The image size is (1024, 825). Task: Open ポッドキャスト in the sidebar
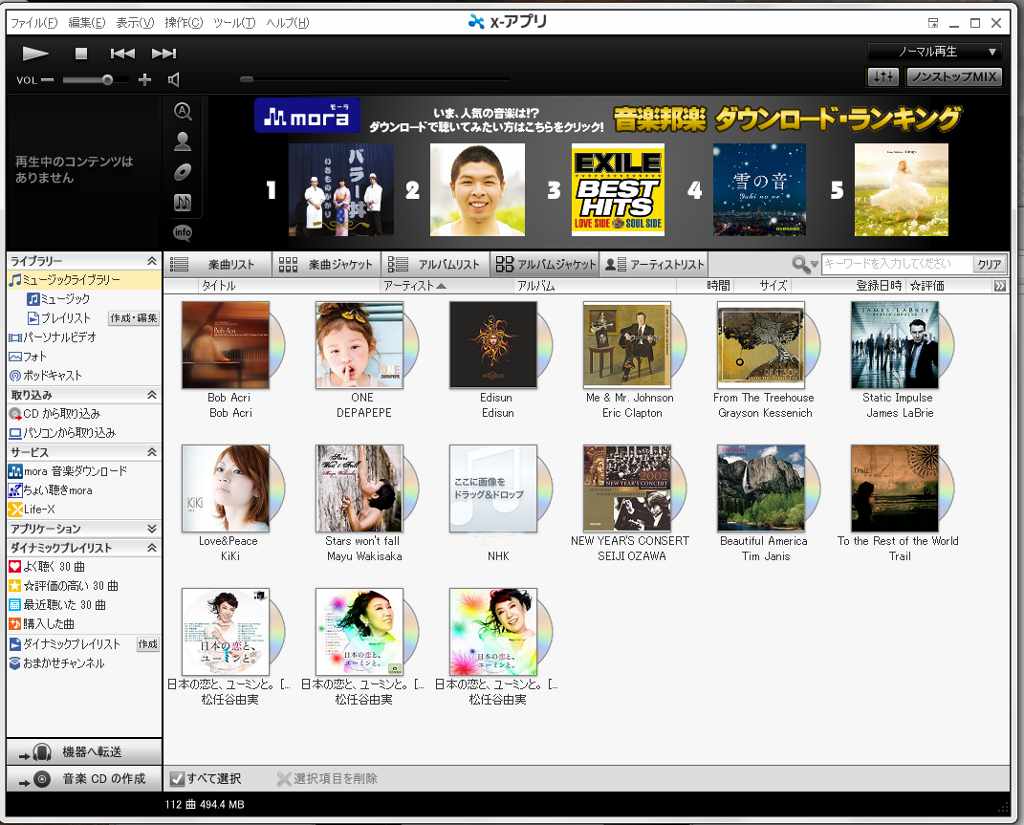[46, 376]
